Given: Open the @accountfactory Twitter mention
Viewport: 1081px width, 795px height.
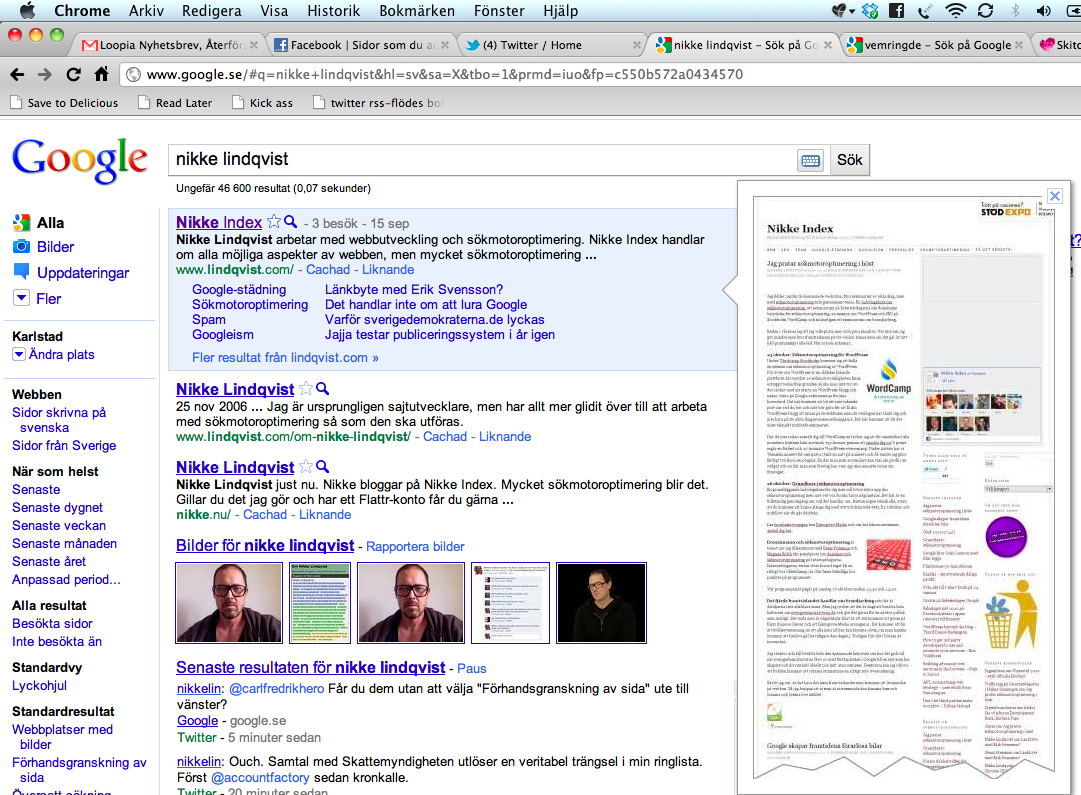Looking at the screenshot, I should tap(260, 777).
